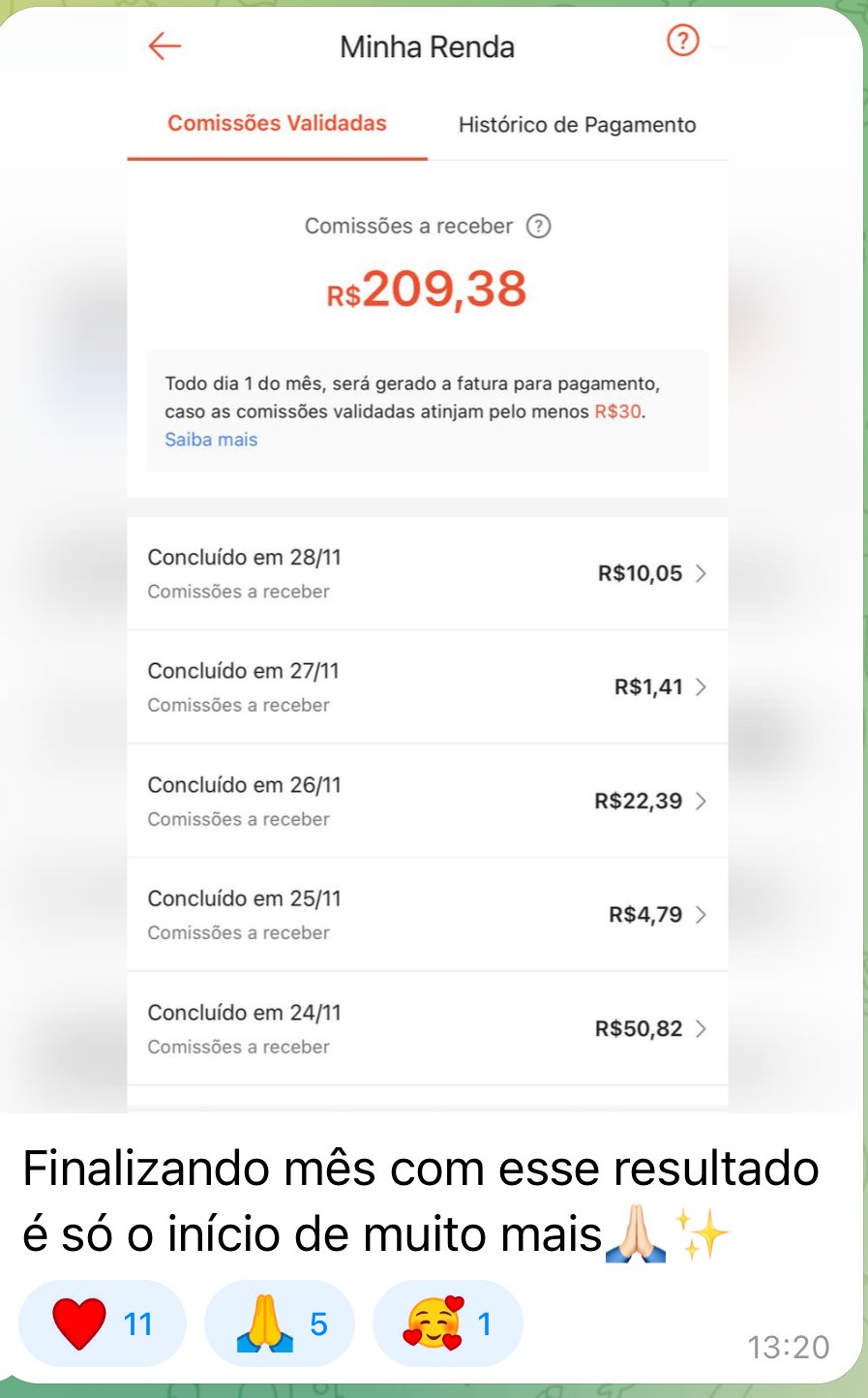
Task: Expand chevron for R$22,39 commission
Action: [x=702, y=801]
